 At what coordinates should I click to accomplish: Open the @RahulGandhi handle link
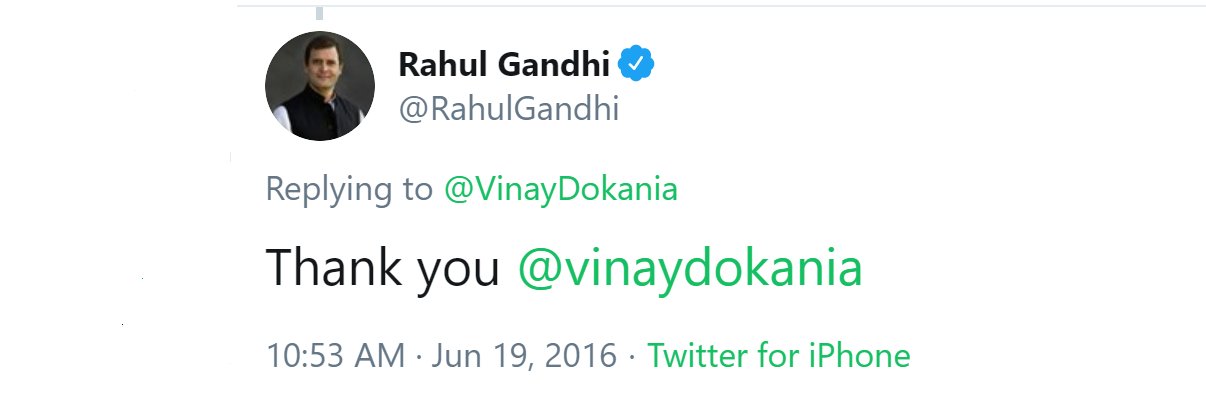point(509,110)
